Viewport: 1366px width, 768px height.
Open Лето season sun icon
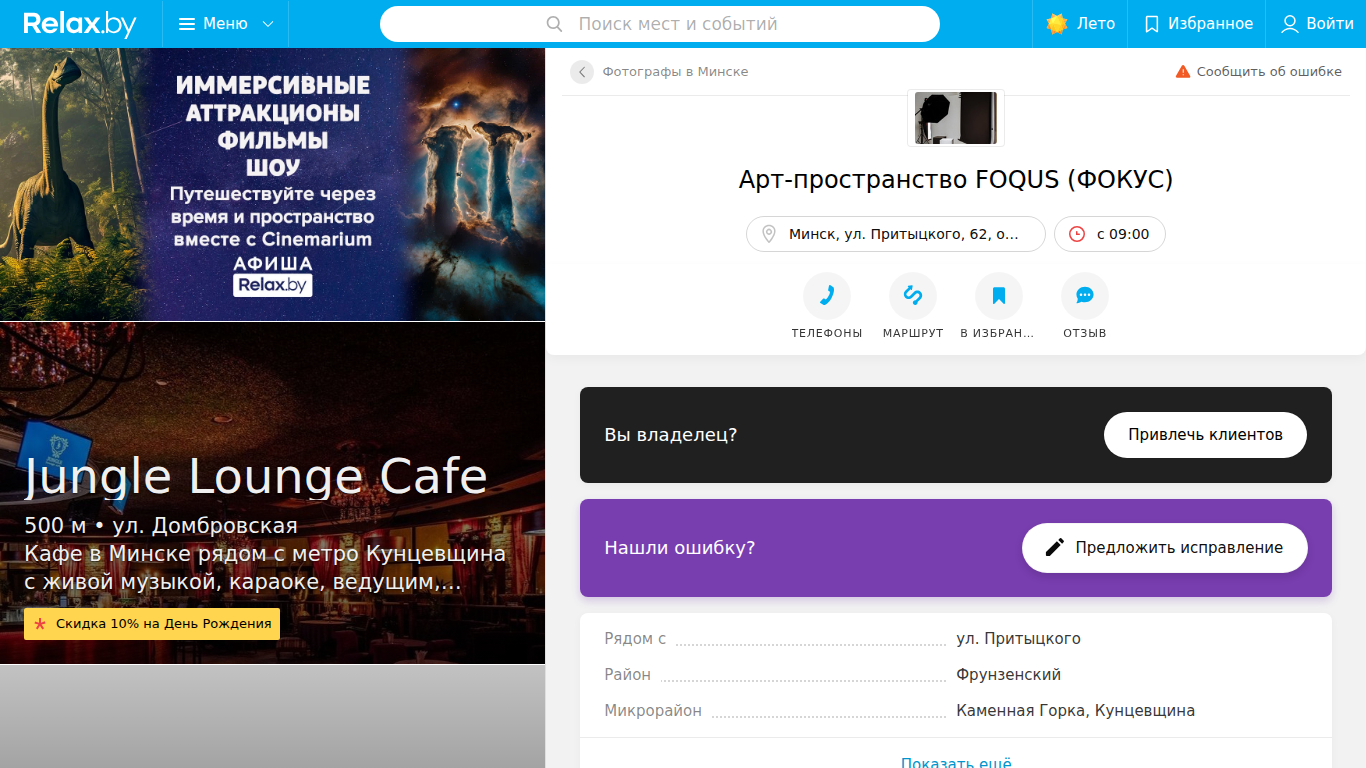click(x=1057, y=24)
